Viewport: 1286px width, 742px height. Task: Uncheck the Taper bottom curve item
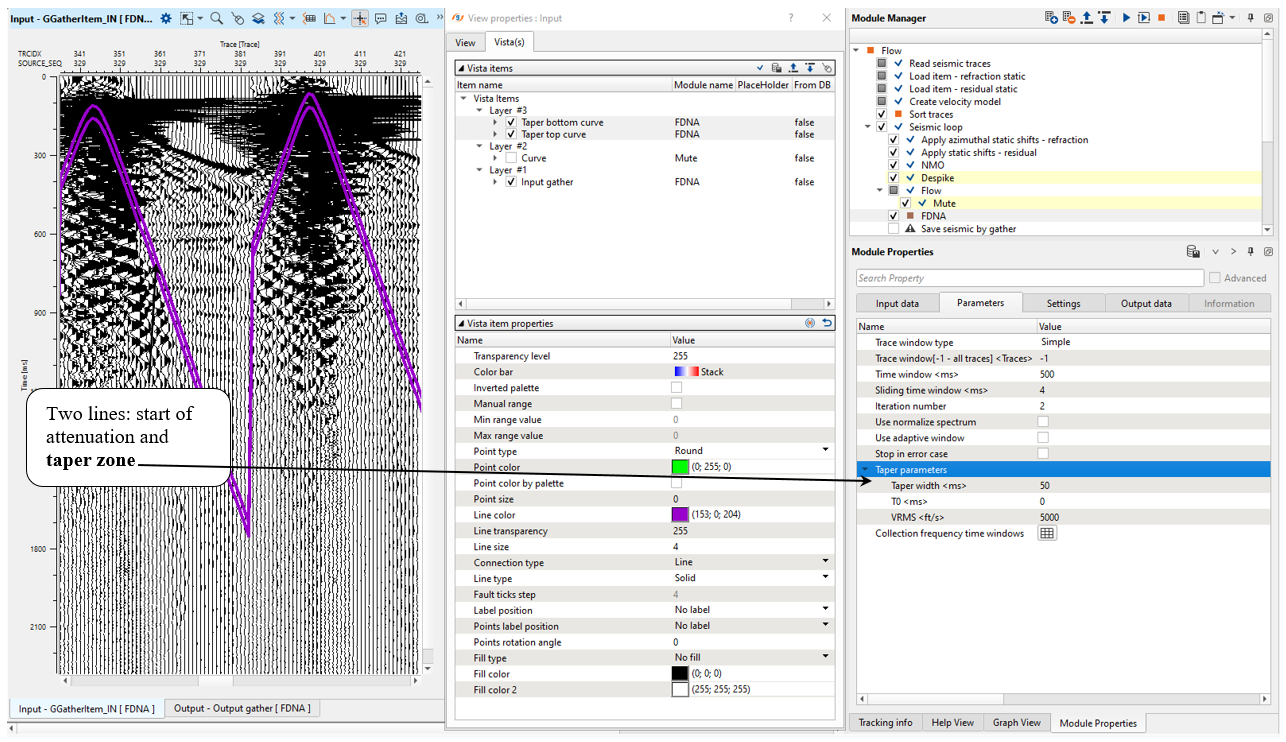511,122
